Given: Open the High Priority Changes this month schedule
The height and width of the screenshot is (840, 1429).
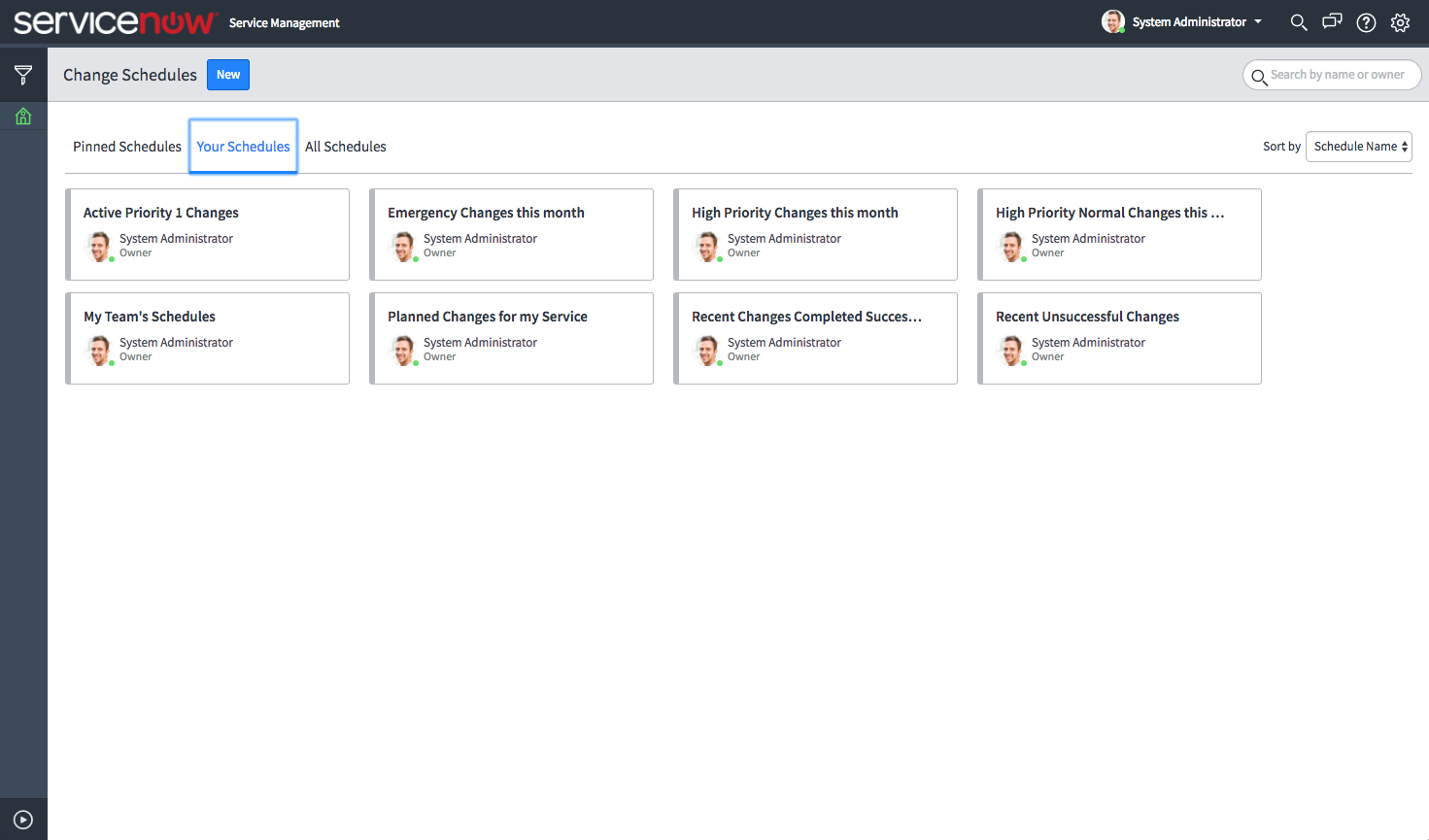Looking at the screenshot, I should [815, 234].
